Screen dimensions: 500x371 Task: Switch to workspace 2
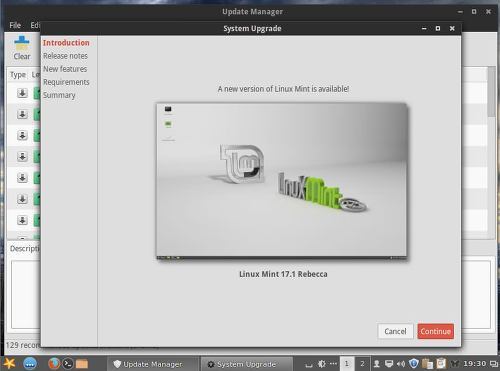(x=362, y=364)
